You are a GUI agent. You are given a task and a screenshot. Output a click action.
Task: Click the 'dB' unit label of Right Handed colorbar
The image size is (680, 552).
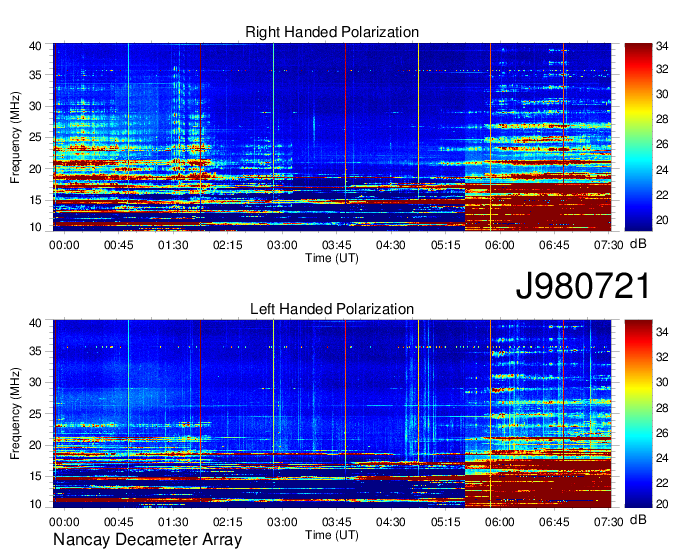tap(638, 244)
